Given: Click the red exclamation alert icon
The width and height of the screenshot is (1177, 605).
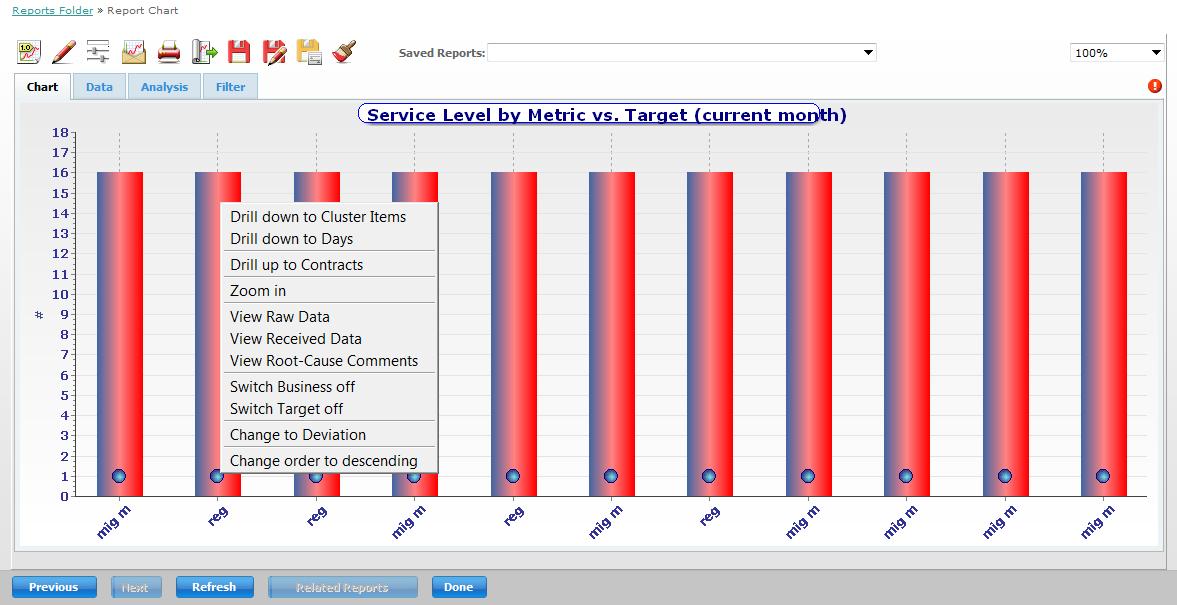Looking at the screenshot, I should pos(1155,87).
